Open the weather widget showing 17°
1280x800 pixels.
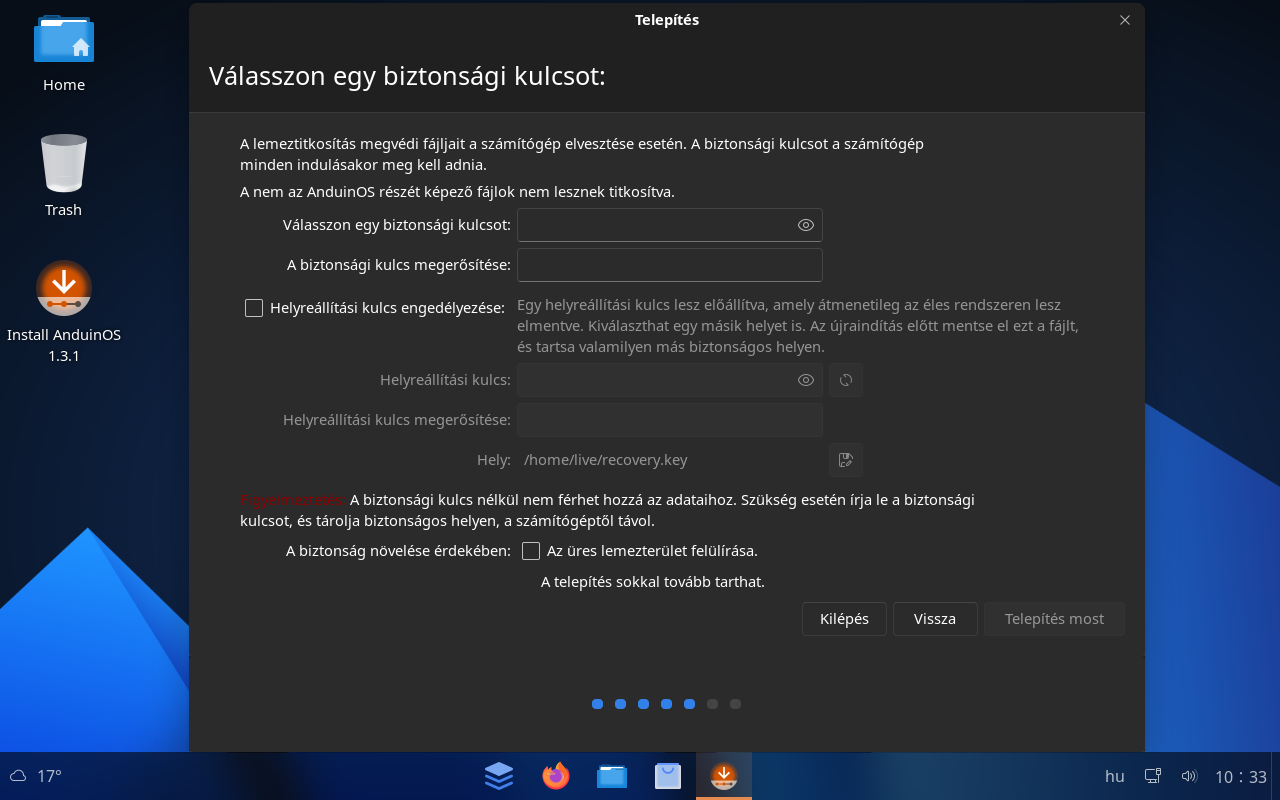pyautogui.click(x=36, y=776)
